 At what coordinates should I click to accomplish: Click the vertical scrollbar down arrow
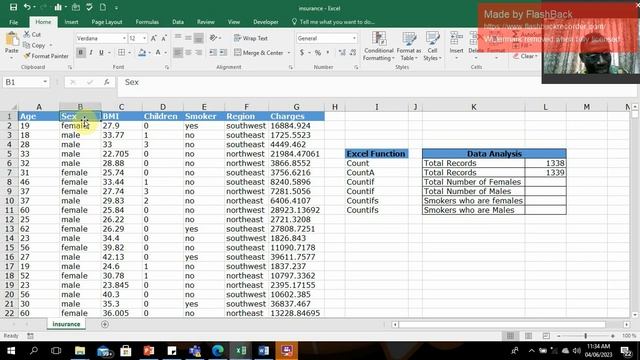click(x=635, y=315)
